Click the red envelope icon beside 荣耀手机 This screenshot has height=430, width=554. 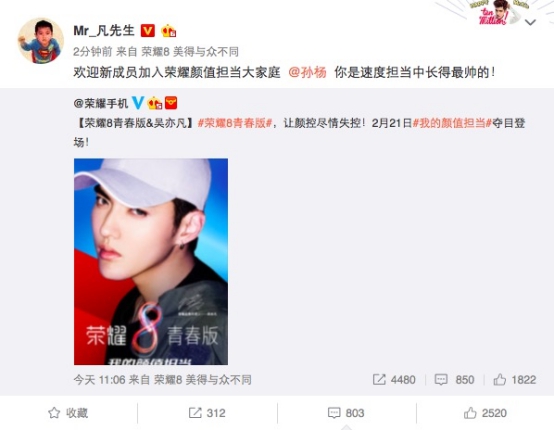point(171,103)
